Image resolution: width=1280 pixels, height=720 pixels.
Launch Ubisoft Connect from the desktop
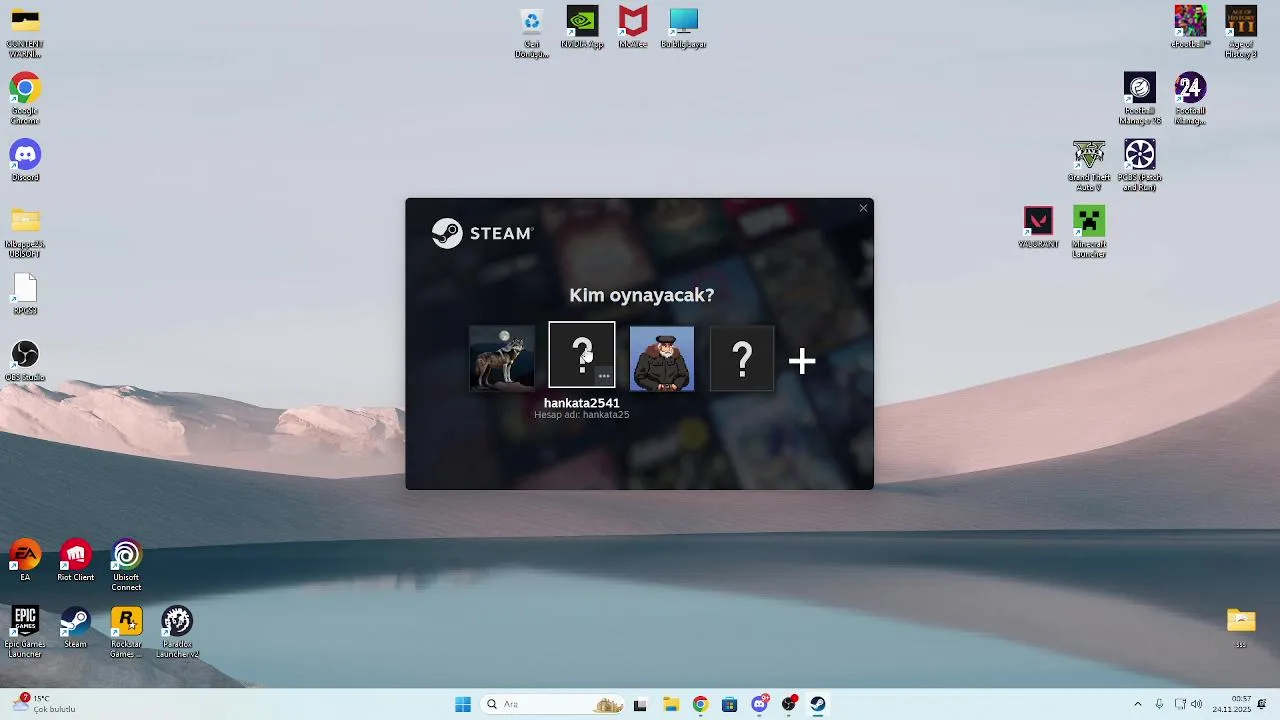pyautogui.click(x=126, y=566)
